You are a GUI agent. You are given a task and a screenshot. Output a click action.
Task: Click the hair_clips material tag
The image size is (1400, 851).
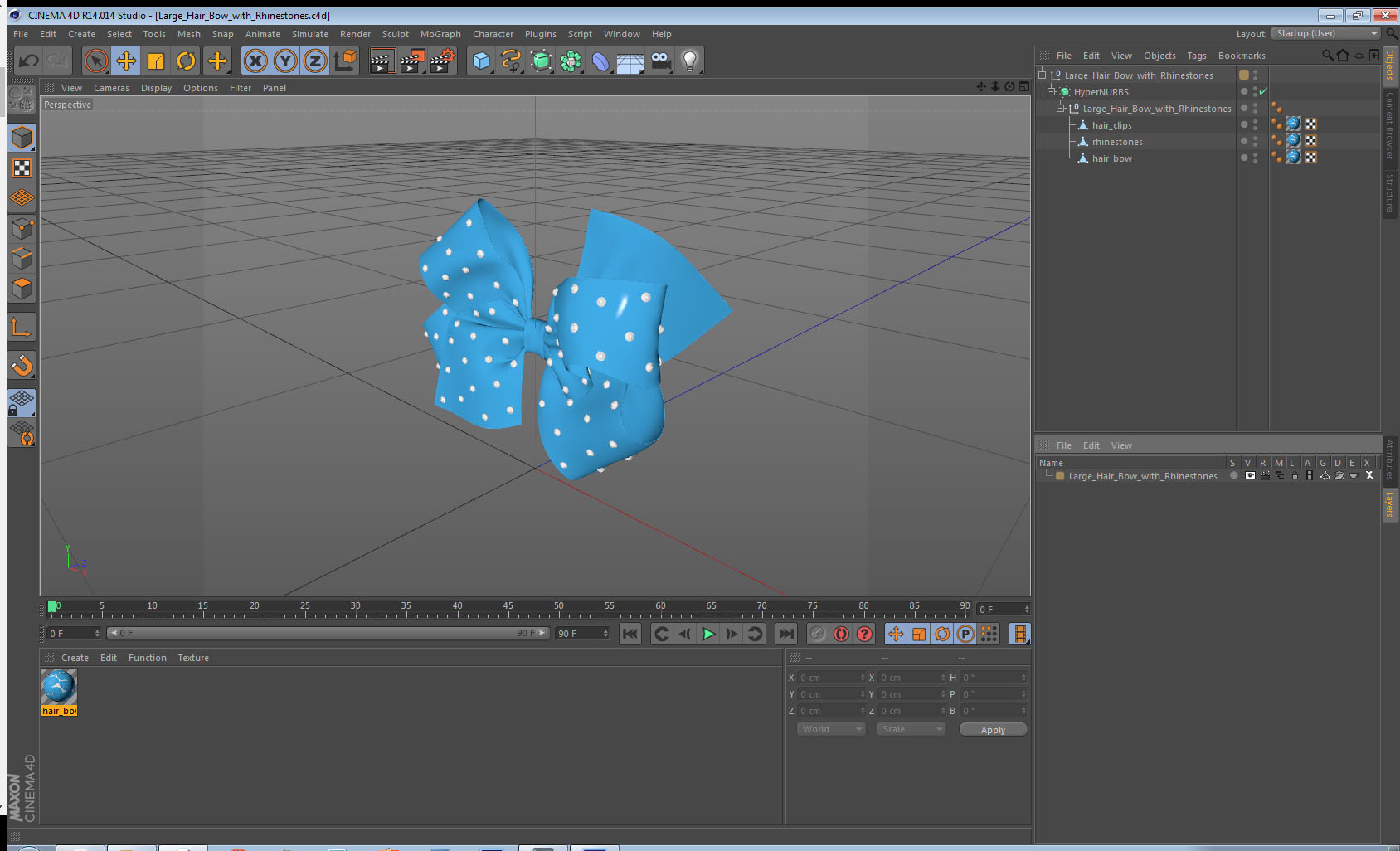pyautogui.click(x=1294, y=124)
